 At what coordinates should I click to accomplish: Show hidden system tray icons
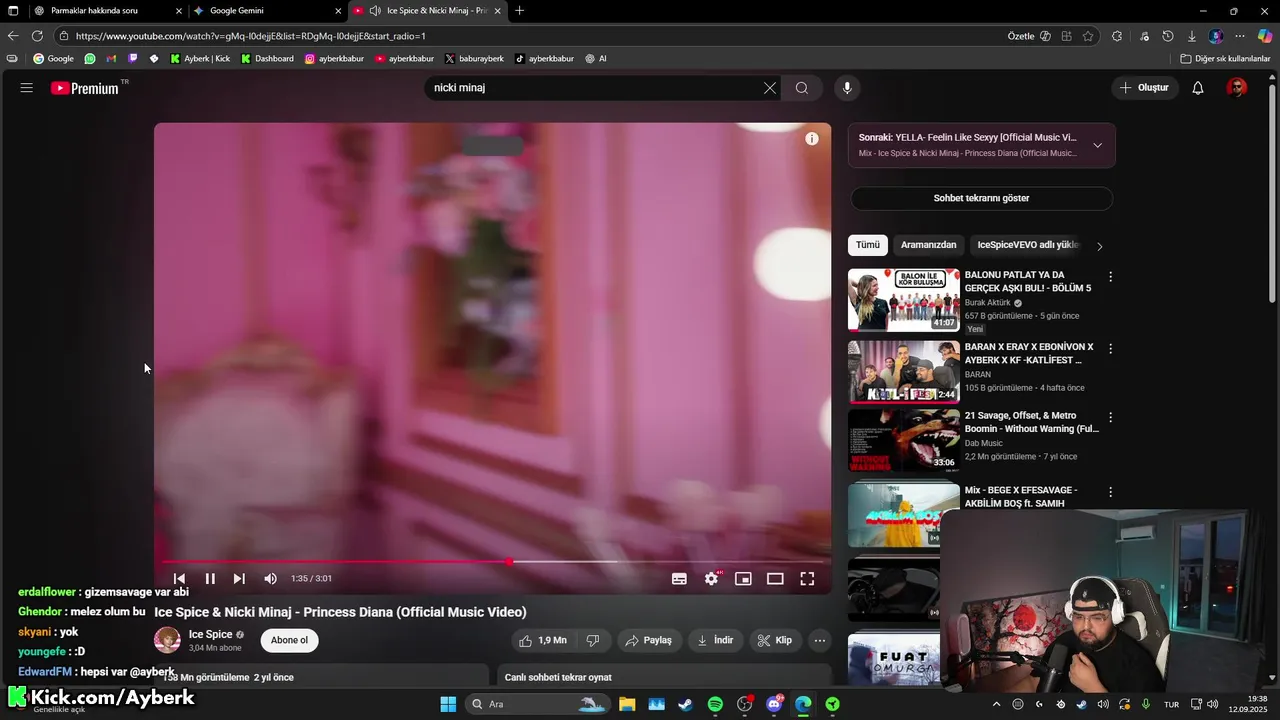click(x=996, y=704)
